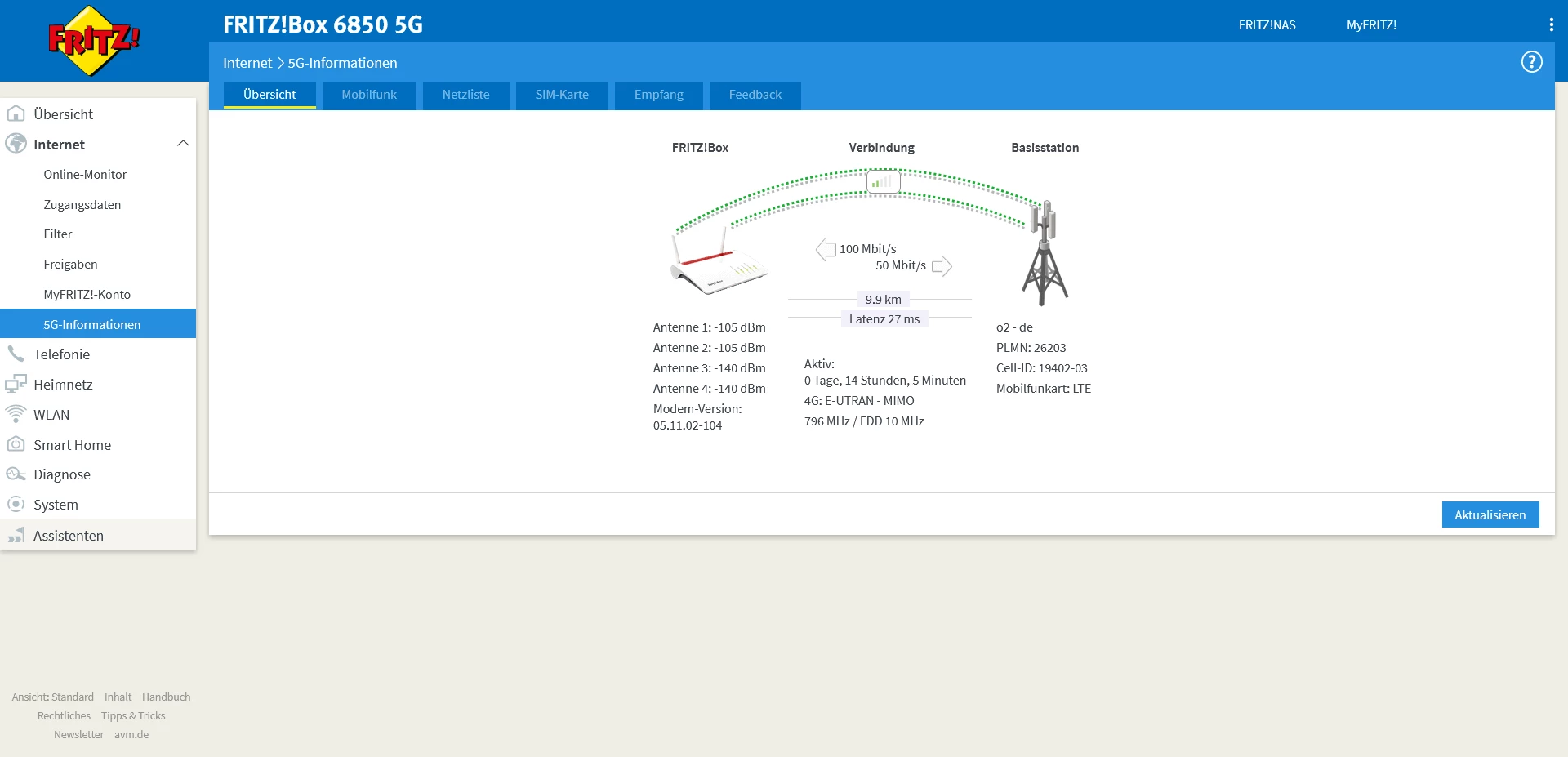Click the '4G: E-UTRAN - MIMO' text
This screenshot has height=757, width=1568.
859,401
